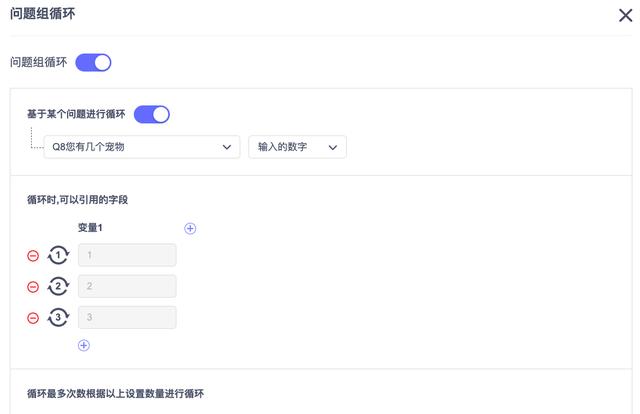Click the 循环时,可以引用的字段 heading
Image resolution: width=640 pixels, height=414 pixels.
point(78,200)
